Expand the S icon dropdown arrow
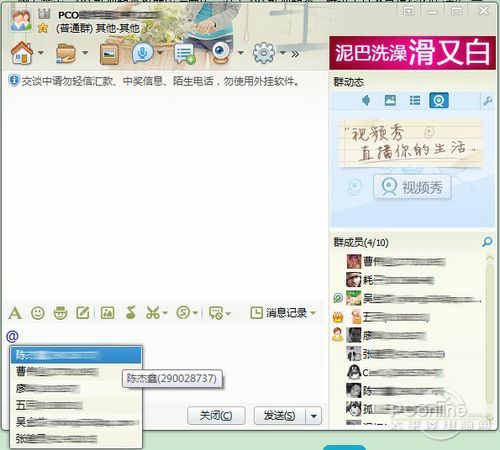500x450 pixels. 195,313
